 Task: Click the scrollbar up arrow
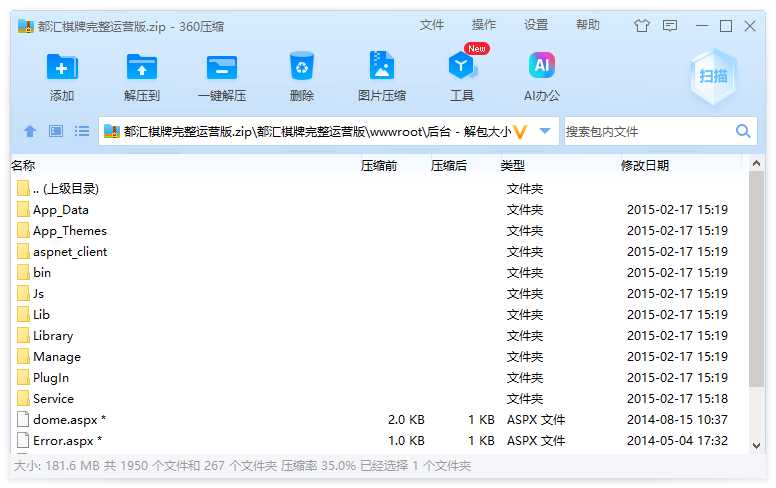pos(756,163)
